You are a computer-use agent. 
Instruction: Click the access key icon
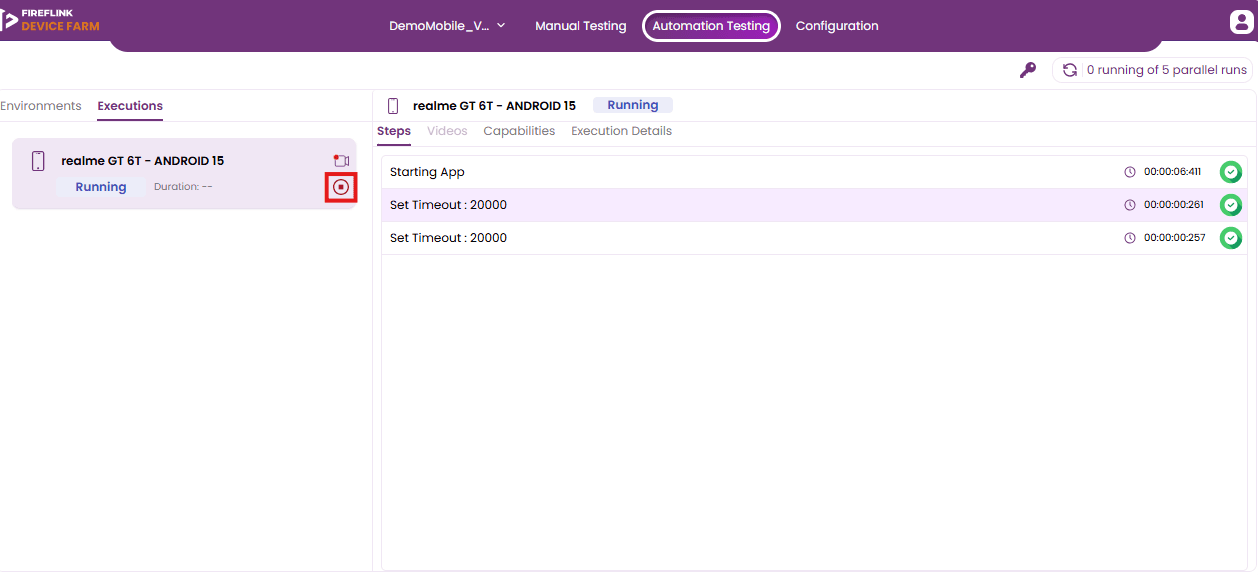click(x=1027, y=70)
